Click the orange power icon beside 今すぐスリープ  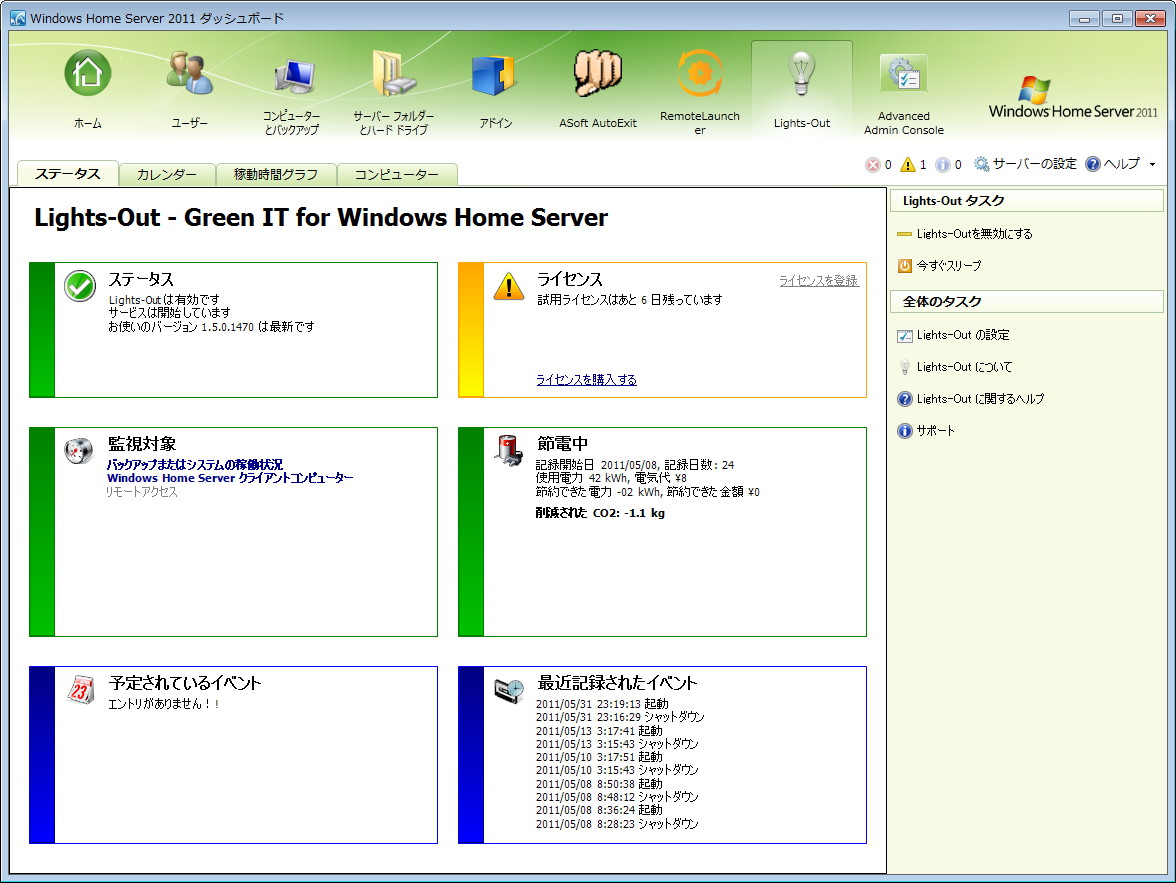pyautogui.click(x=904, y=266)
